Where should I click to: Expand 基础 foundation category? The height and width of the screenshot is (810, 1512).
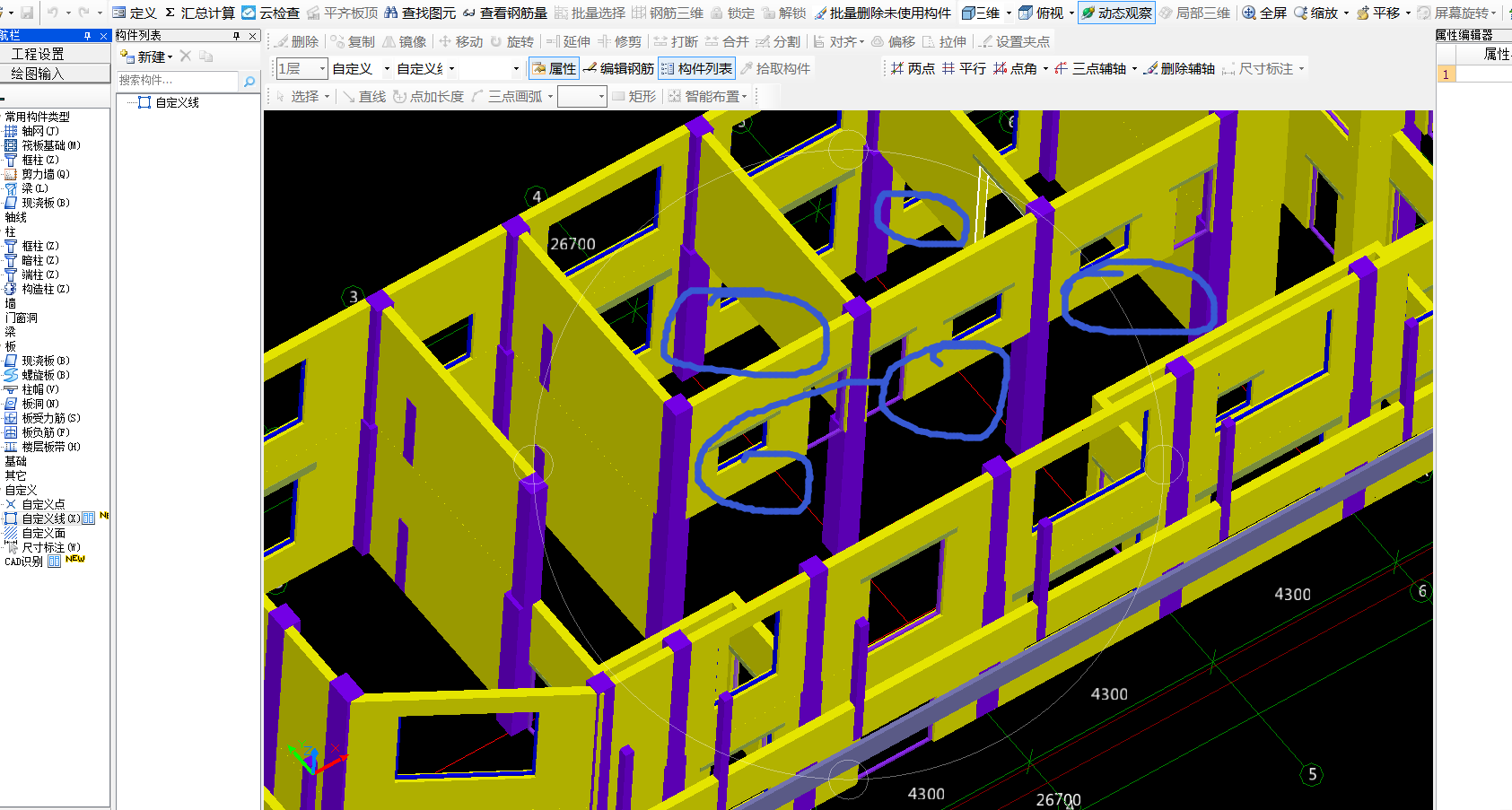click(x=16, y=461)
